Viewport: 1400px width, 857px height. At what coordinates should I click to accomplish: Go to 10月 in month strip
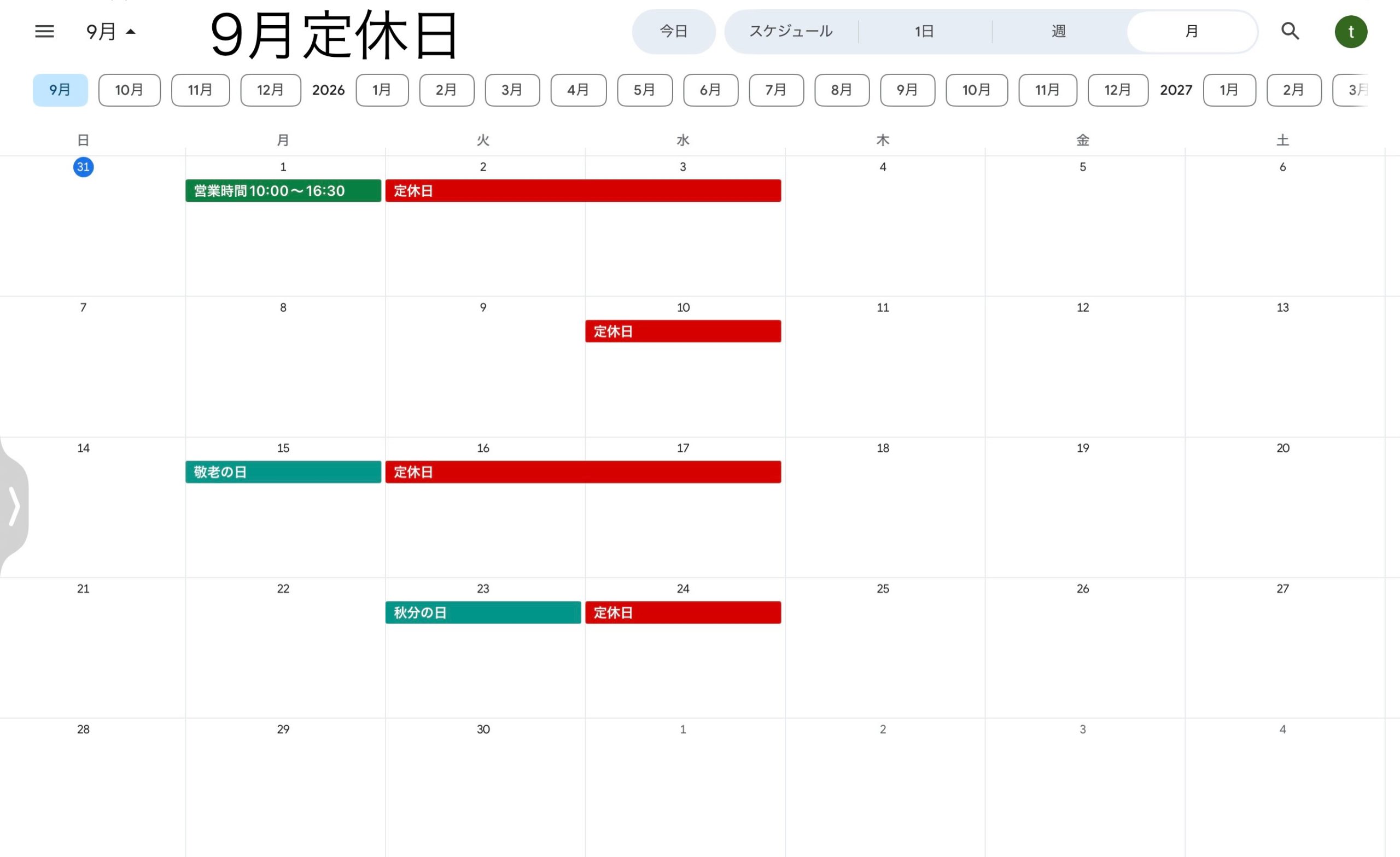pos(130,90)
